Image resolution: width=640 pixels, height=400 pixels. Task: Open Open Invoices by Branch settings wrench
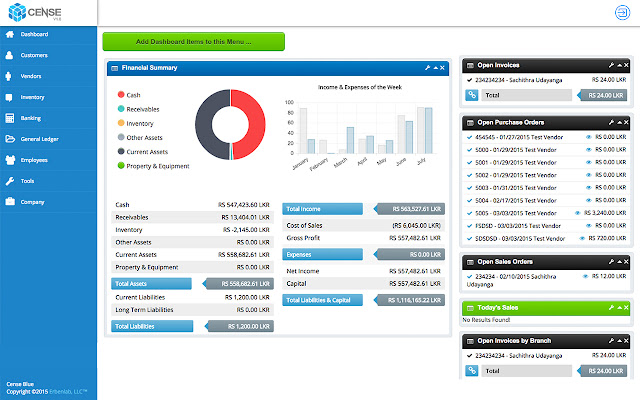[611, 341]
